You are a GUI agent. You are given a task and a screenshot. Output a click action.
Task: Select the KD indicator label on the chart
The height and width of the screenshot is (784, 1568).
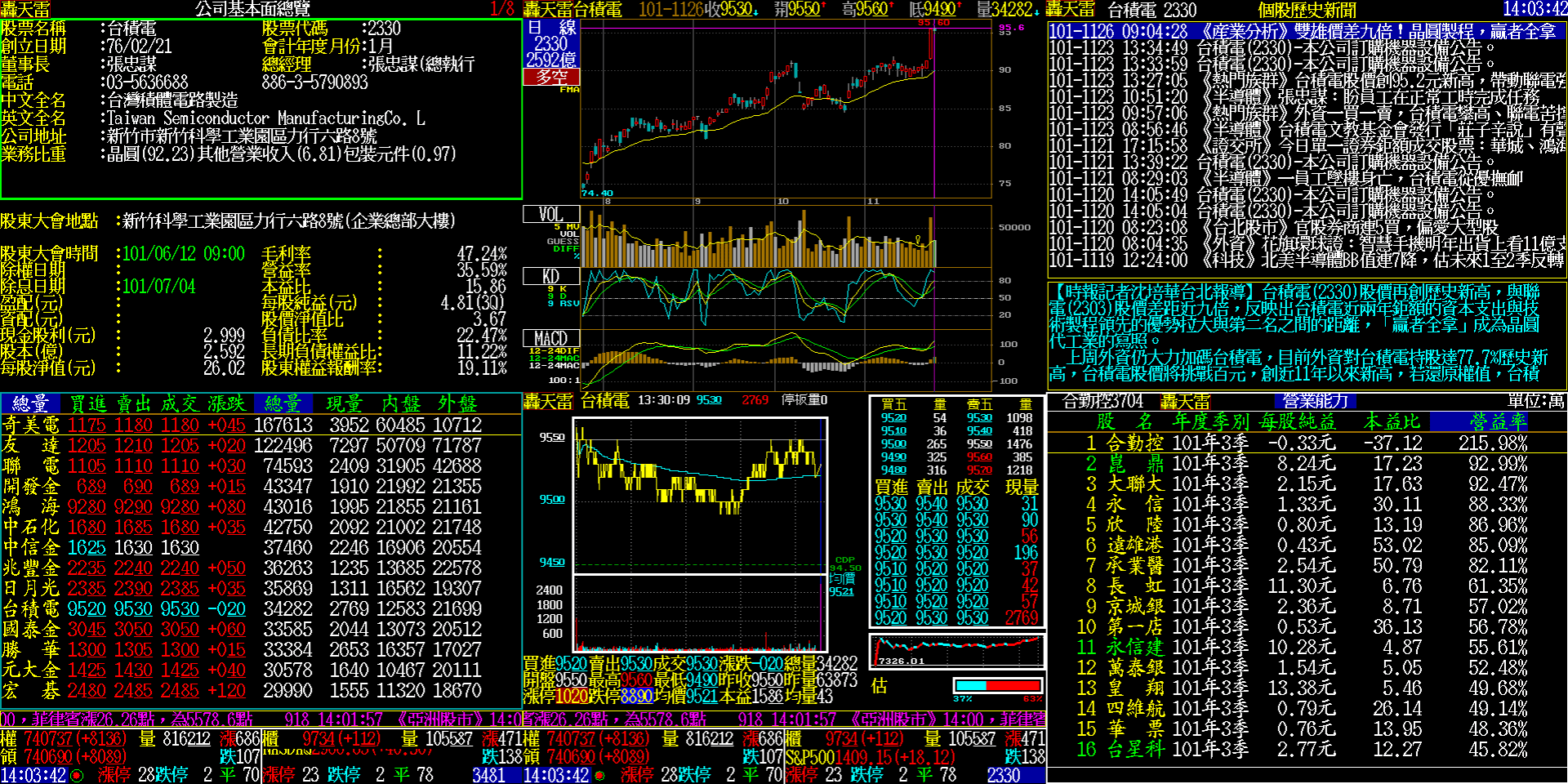pyautogui.click(x=550, y=276)
